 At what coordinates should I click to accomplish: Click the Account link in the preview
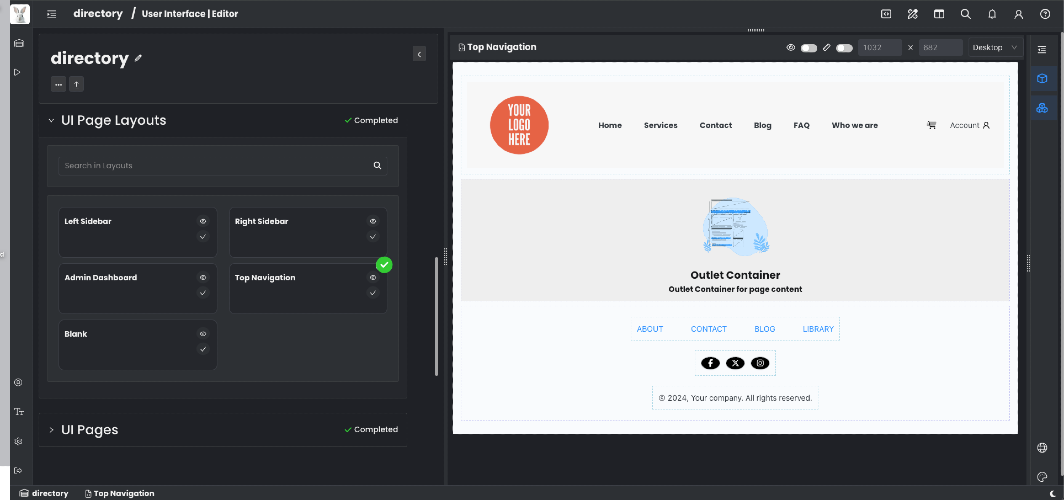[970, 126]
